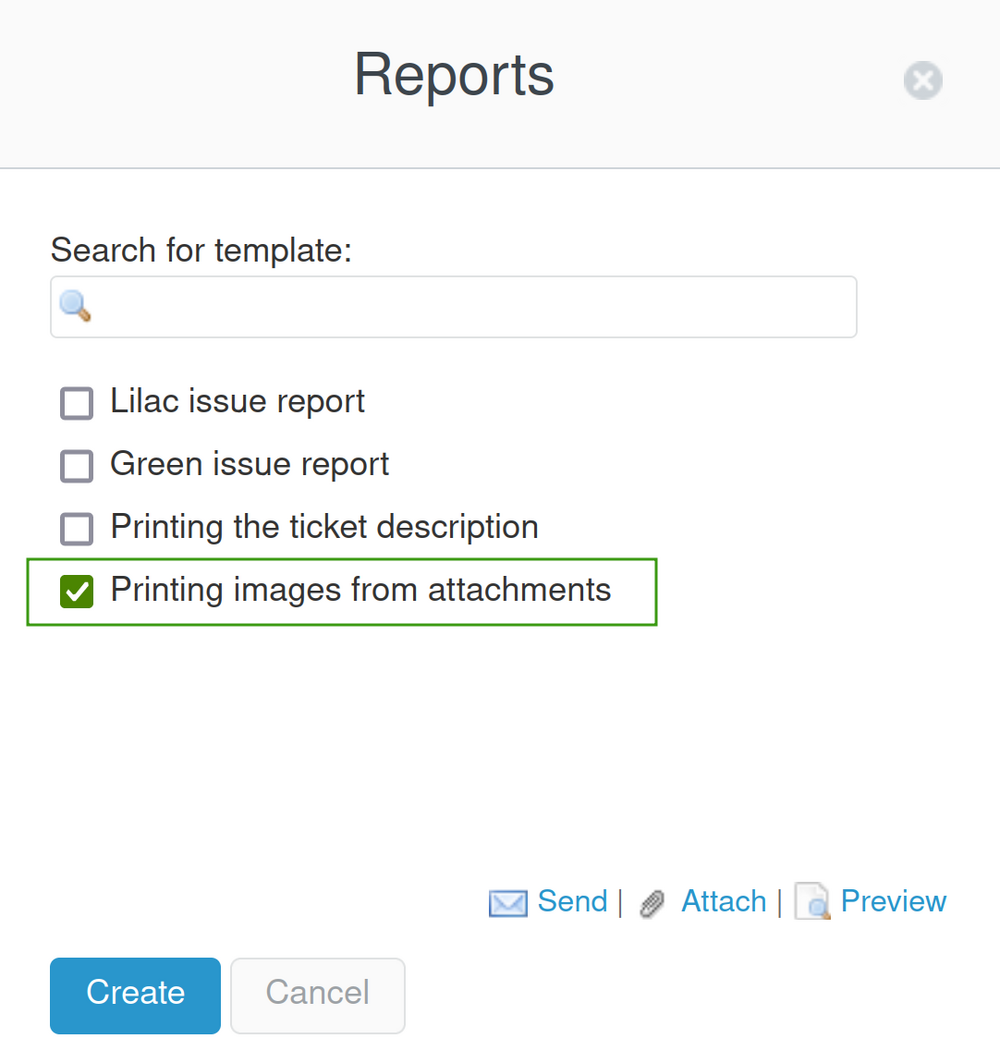This screenshot has width=1000, height=1063.
Task: Click the 'Search for template:' field label
Action: [x=201, y=250]
